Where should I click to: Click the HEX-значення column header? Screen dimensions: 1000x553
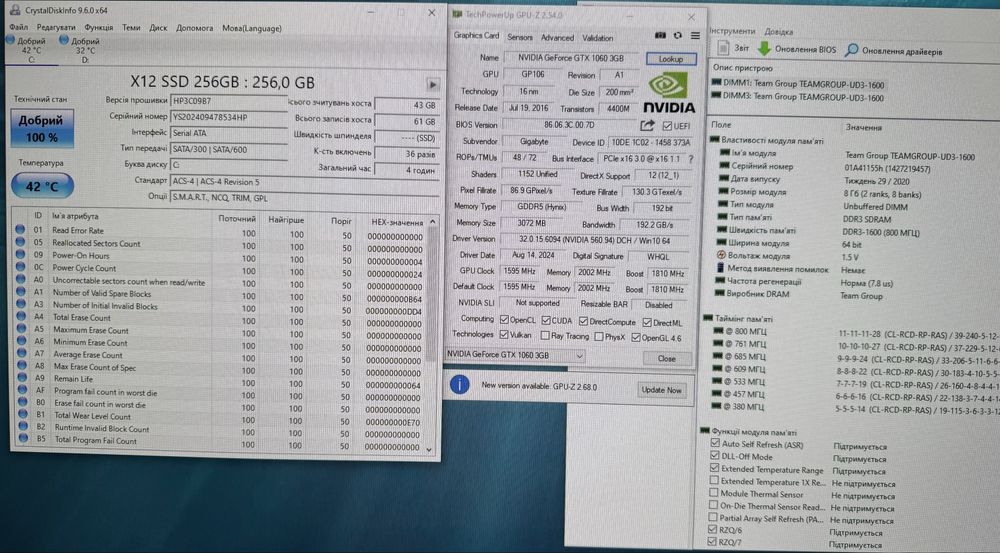(396, 222)
